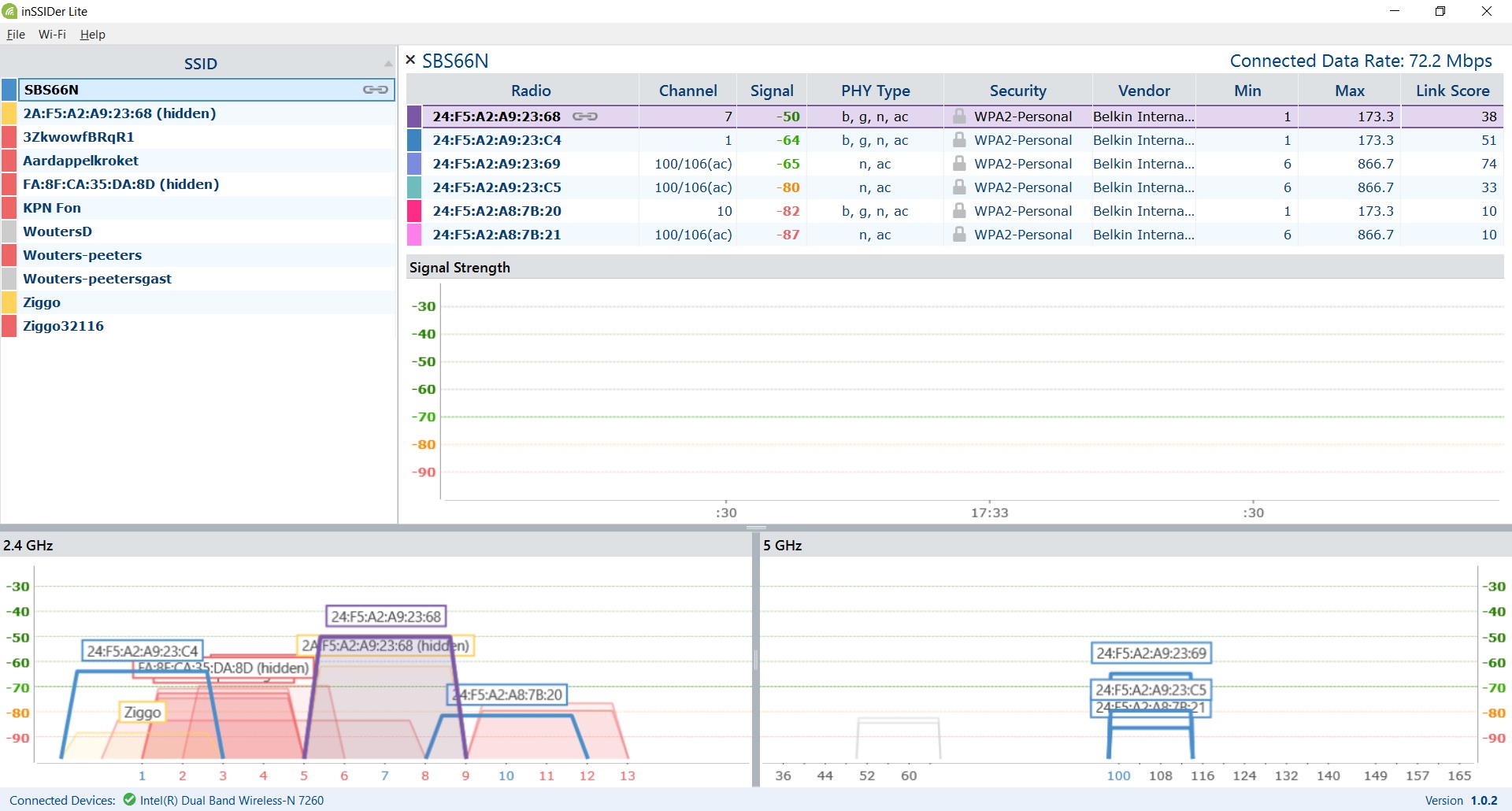Click the pink swatch for 24:F5:A2:A8:7B:20
Viewport: 1512px width, 811px height.
tap(414, 211)
